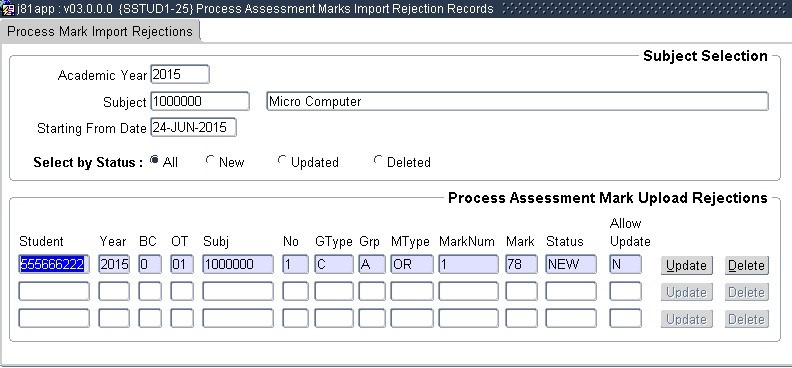792x368 pixels.
Task: Click empty Student field in second row
Action: 54,291
